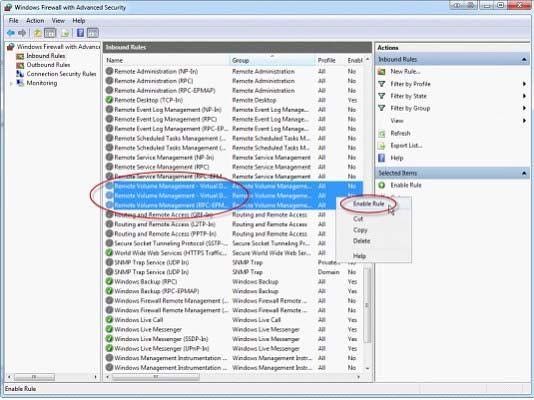534x400 pixels.
Task: Select the Remote Desktop (TCP-In) rule
Action: 233,100
